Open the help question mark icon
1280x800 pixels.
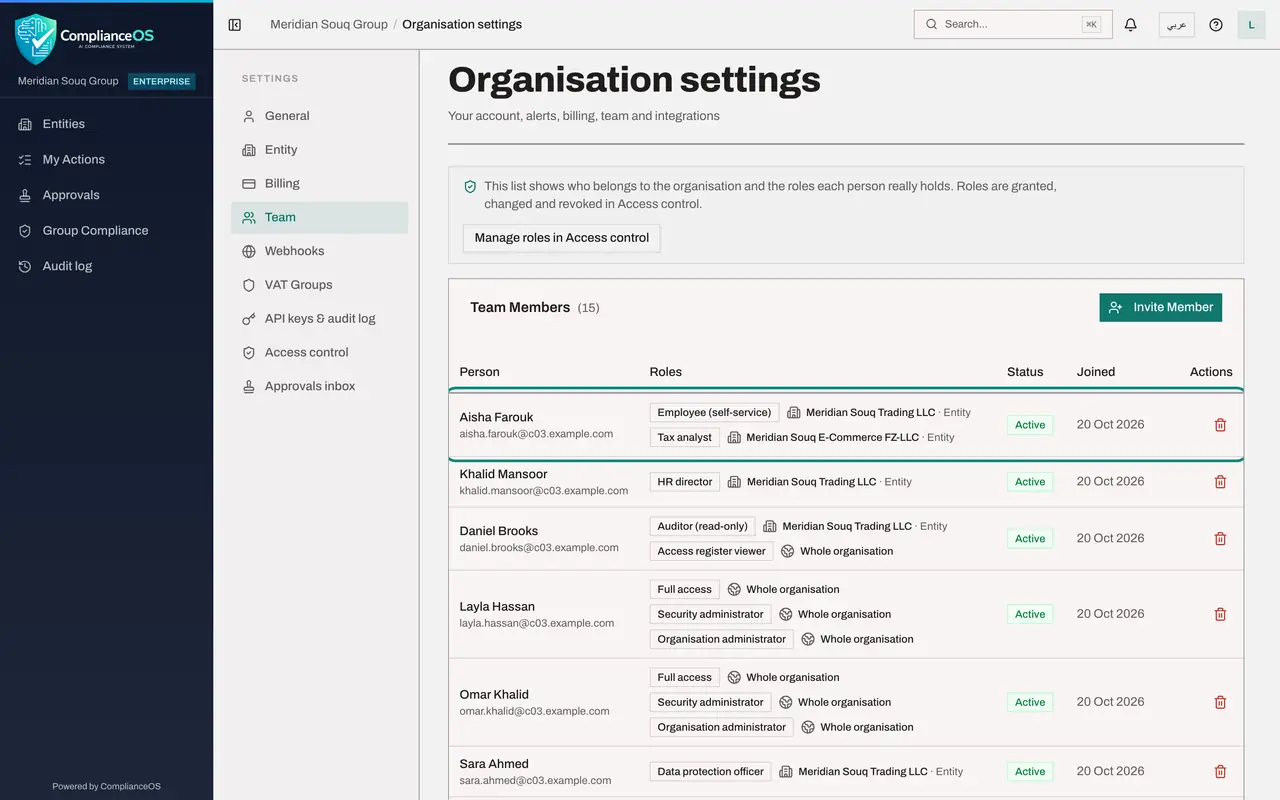[x=1216, y=25]
